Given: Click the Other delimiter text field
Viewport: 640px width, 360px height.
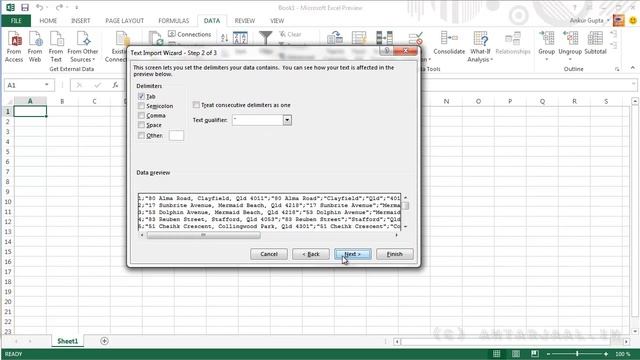Looking at the screenshot, I should (176, 136).
